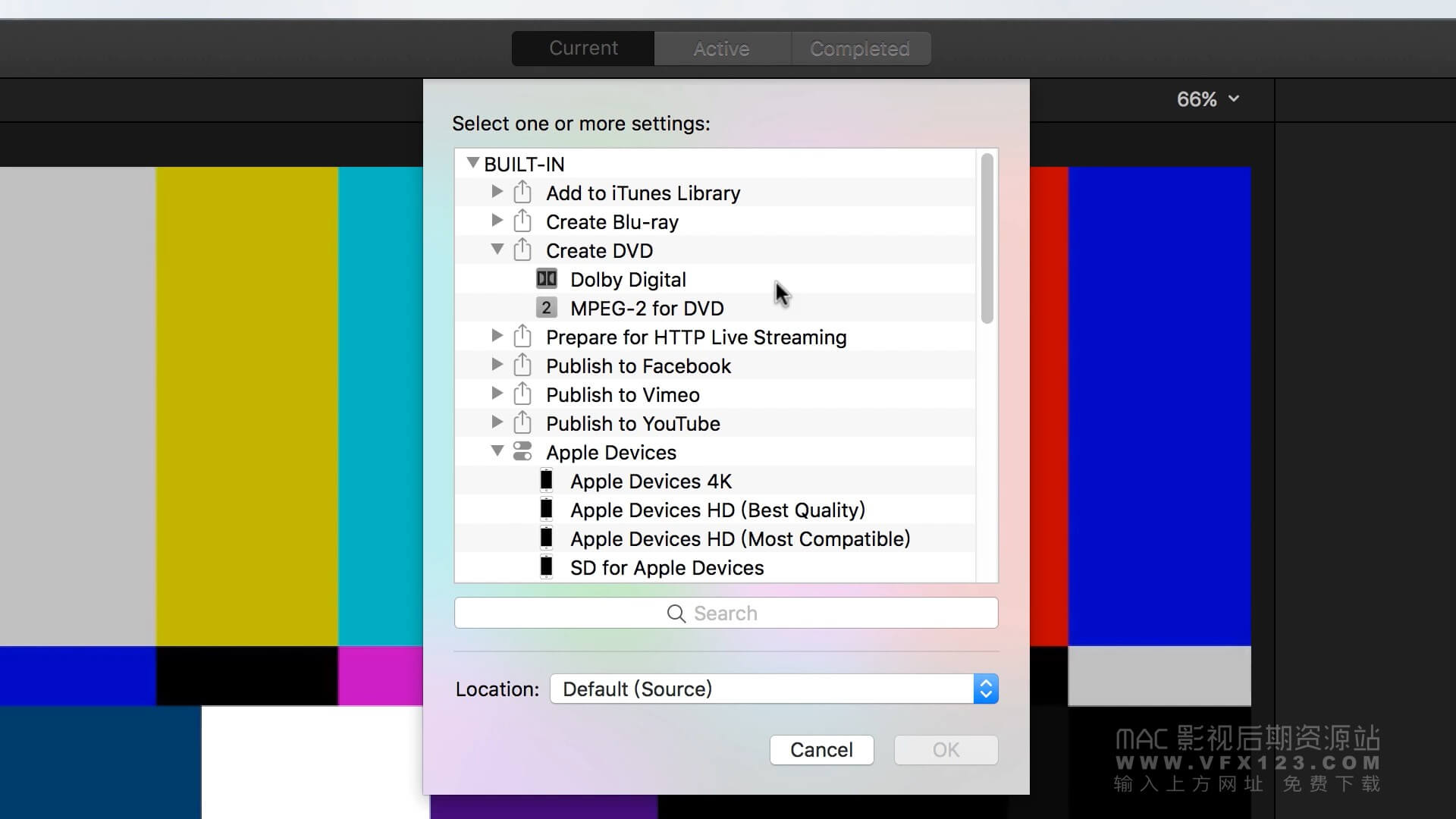
Task: Switch to the Completed tab
Action: pos(860,49)
